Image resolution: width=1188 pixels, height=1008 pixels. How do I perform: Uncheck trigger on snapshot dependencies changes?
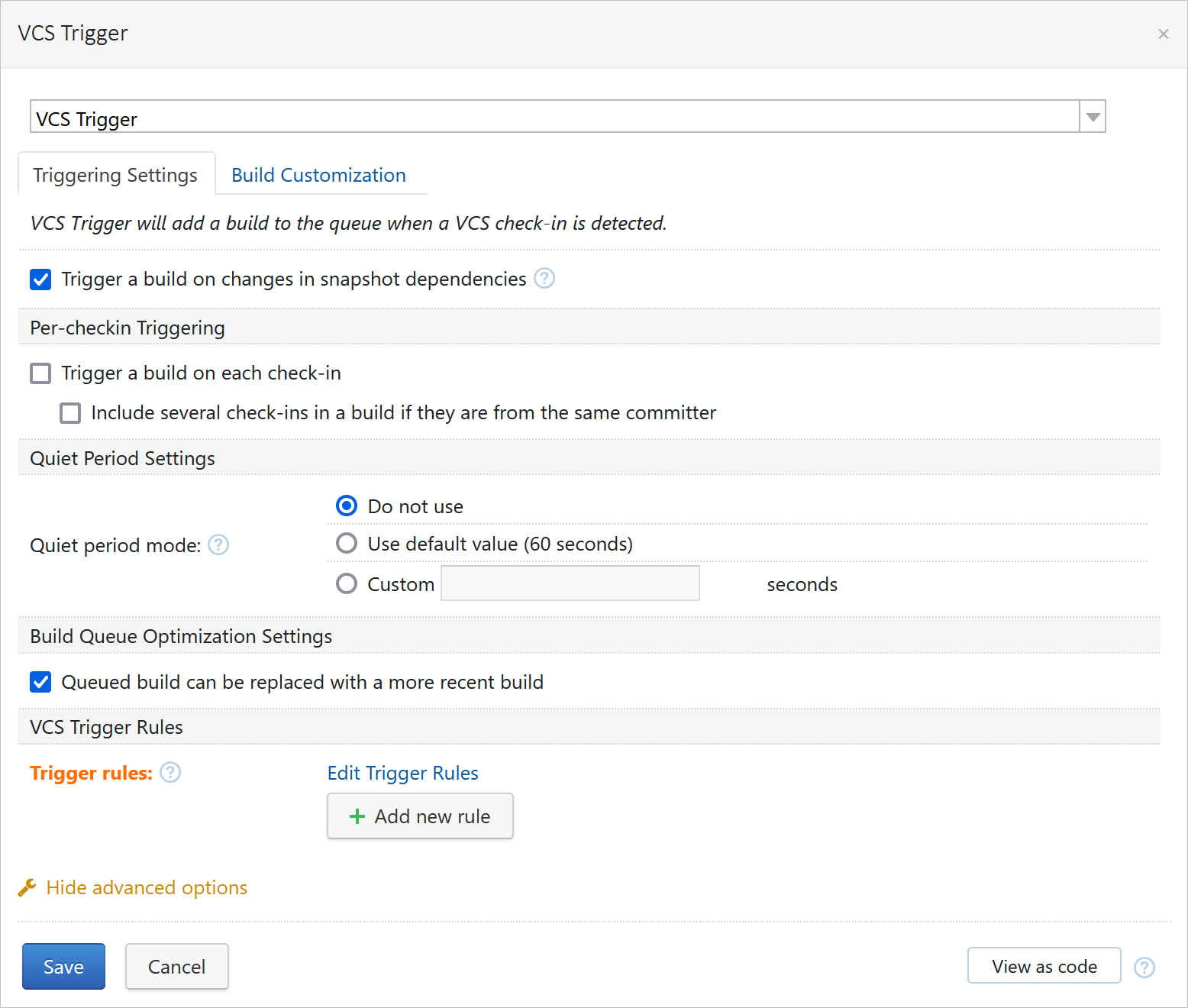click(x=40, y=279)
